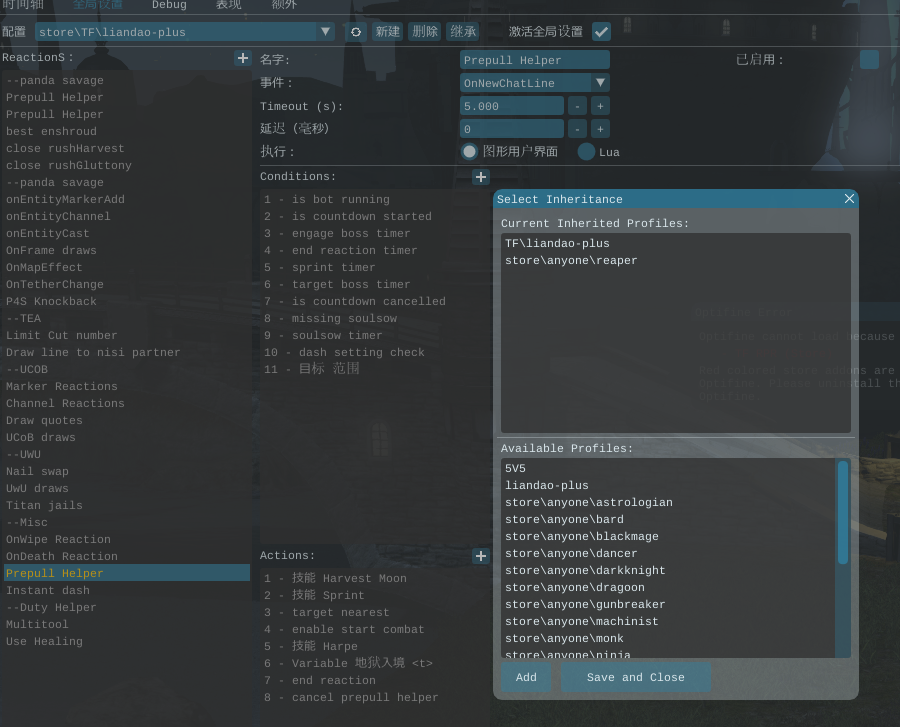900x727 pixels.
Task: Click the Save and Close button
Action: [x=635, y=677]
